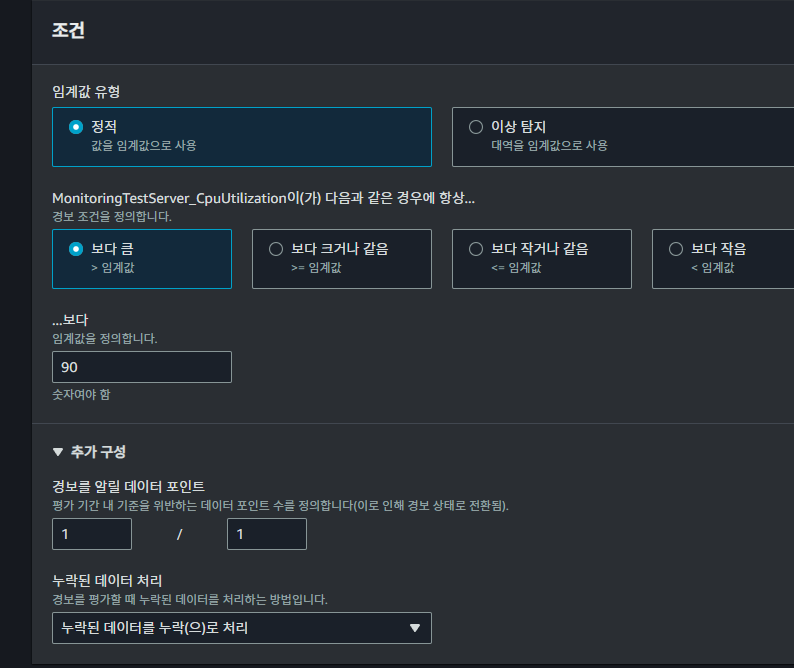Click the '<= 임계값' tile caption
794x668 pixels.
pos(516,267)
